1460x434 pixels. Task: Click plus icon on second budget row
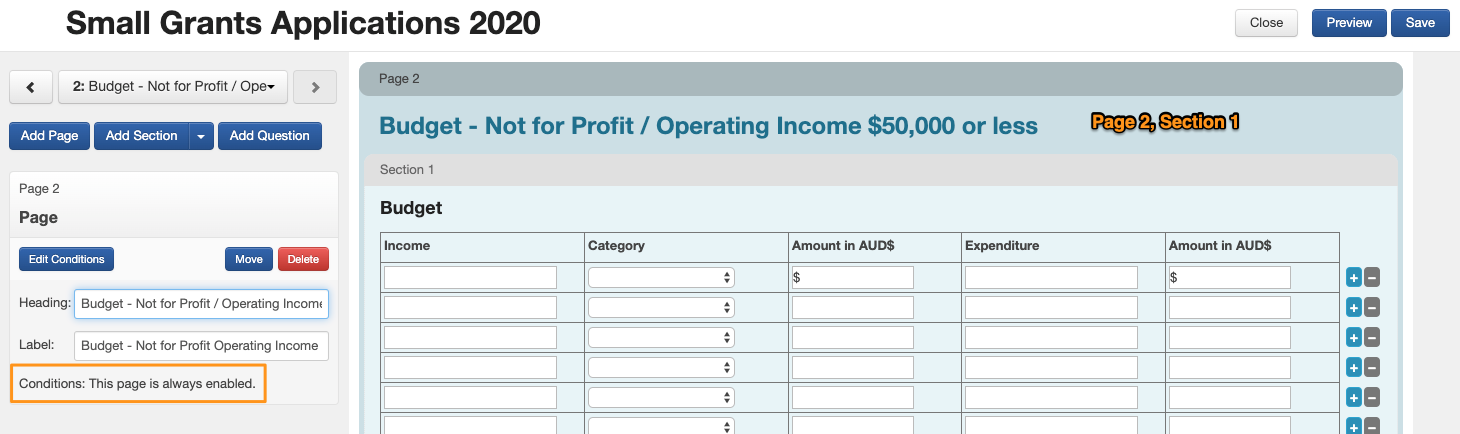pyautogui.click(x=1354, y=308)
